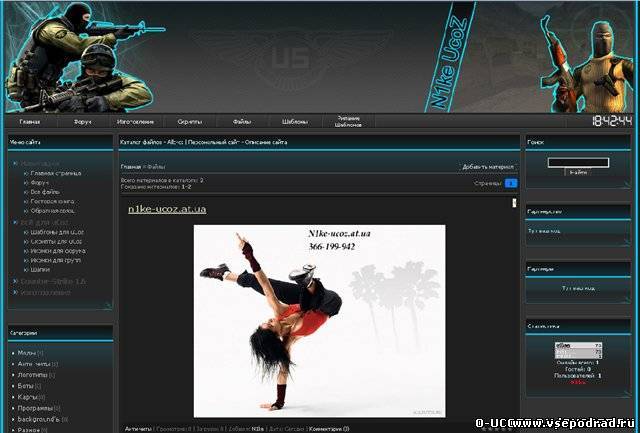The width and height of the screenshot is (640, 433).
Task: Click the N1ke UcoZ banner logo
Action: 450,57
